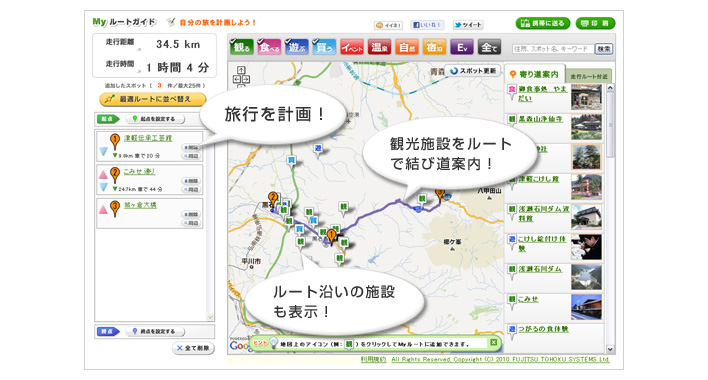
Task: Enable the 宿泊 lodging category filter
Action: (434, 47)
